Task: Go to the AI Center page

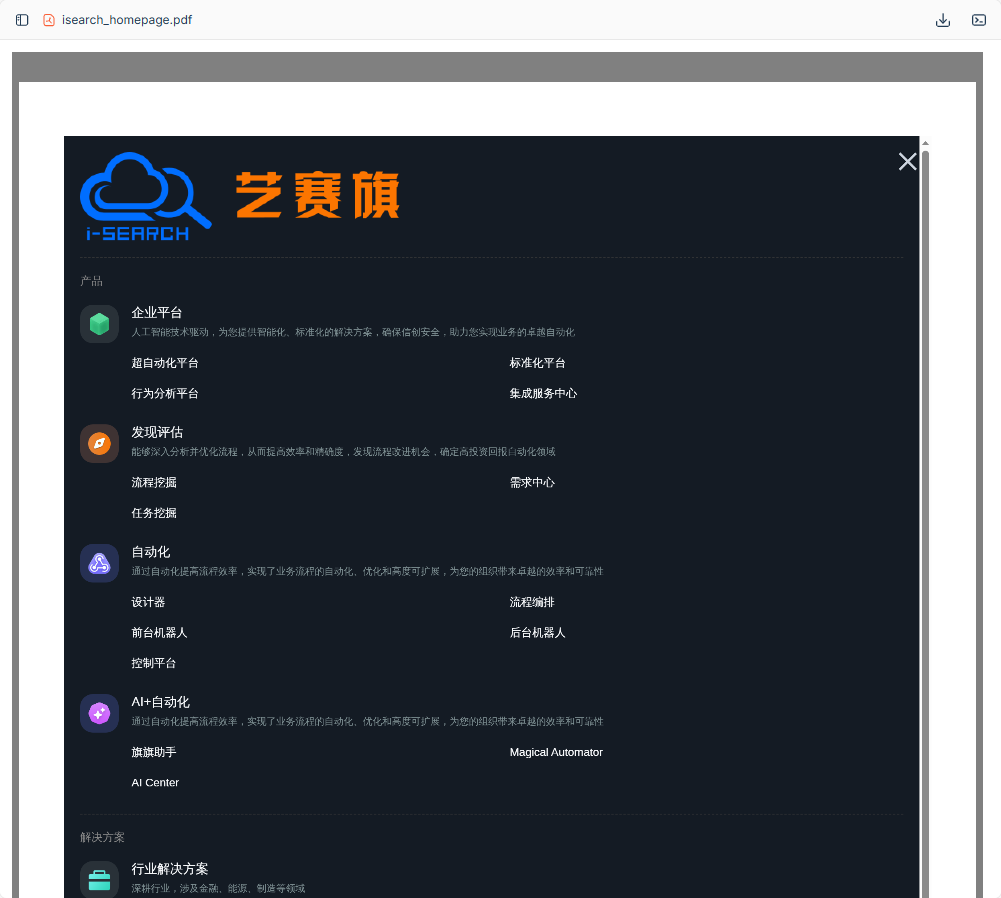Action: coord(155,783)
